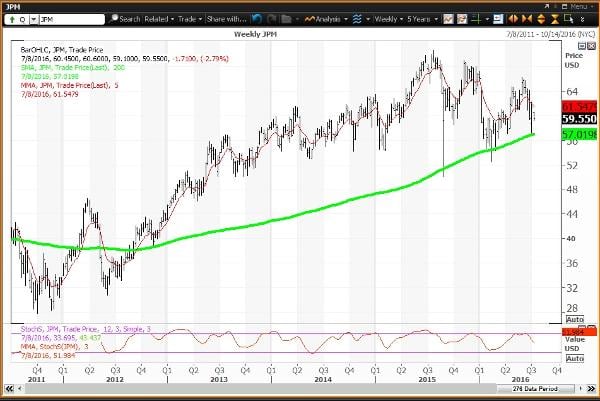Click the stochastic pane close icon
Image resolution: width=600 pixels, height=401 pixels.
pyautogui.click(x=592, y=328)
